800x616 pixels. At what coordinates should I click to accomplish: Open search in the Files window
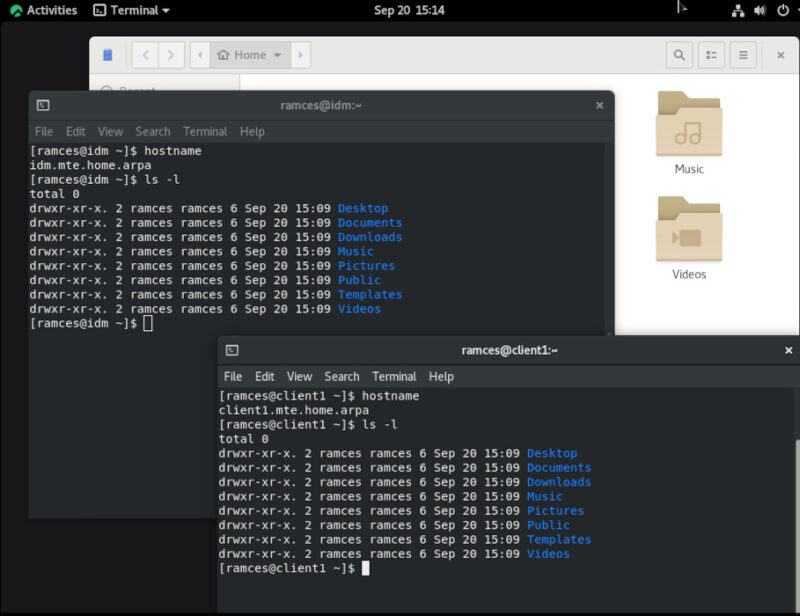pos(679,55)
